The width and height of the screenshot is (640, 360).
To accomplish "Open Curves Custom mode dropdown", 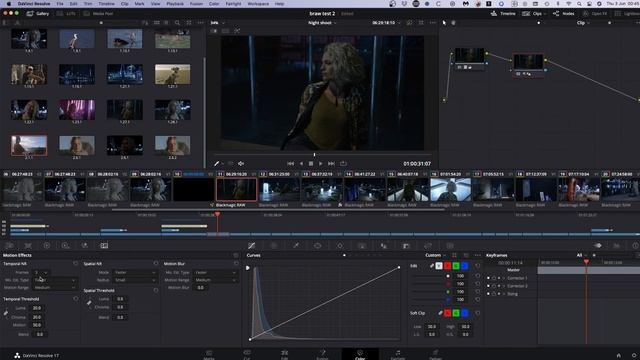I will (x=436, y=255).
